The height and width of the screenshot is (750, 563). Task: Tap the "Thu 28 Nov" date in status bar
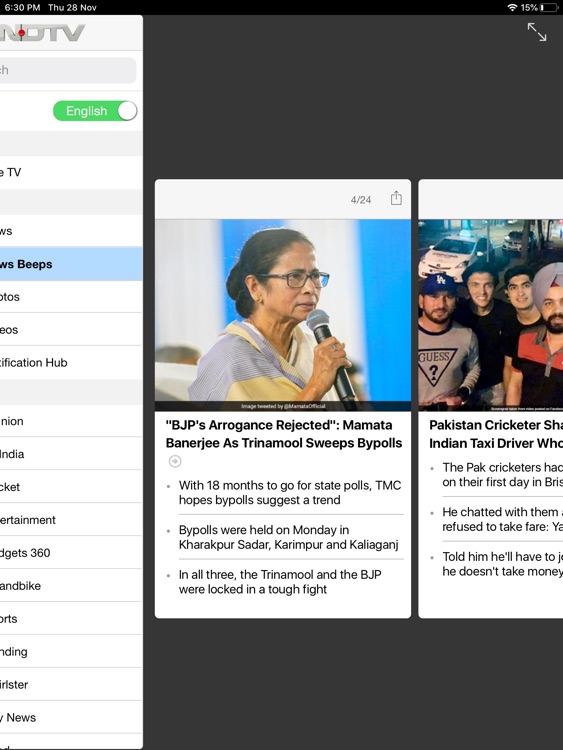[72, 8]
